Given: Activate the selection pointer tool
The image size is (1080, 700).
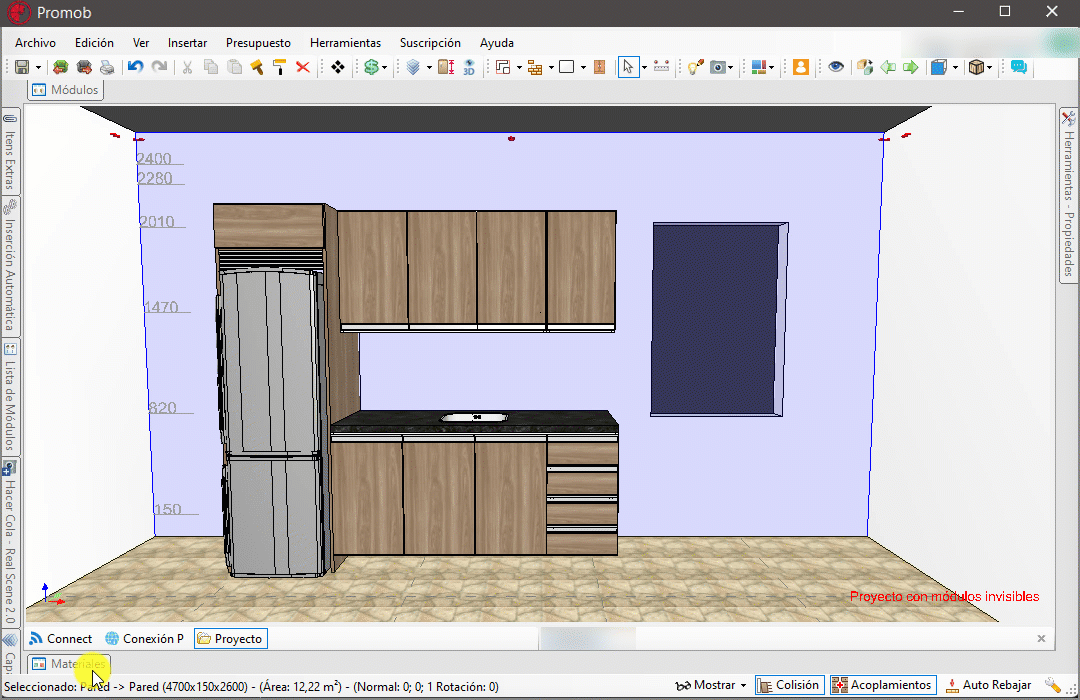Looking at the screenshot, I should click(628, 67).
